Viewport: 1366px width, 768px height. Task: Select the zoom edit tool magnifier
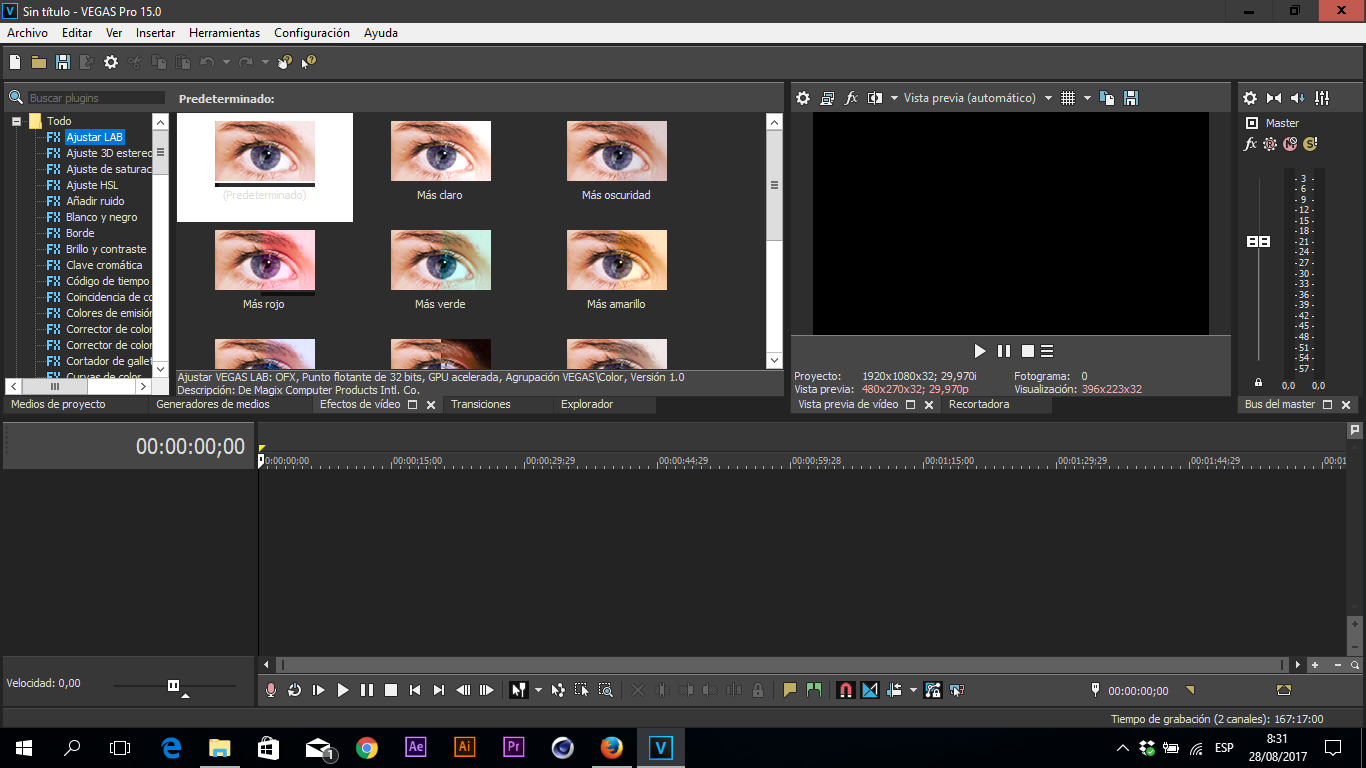click(606, 690)
